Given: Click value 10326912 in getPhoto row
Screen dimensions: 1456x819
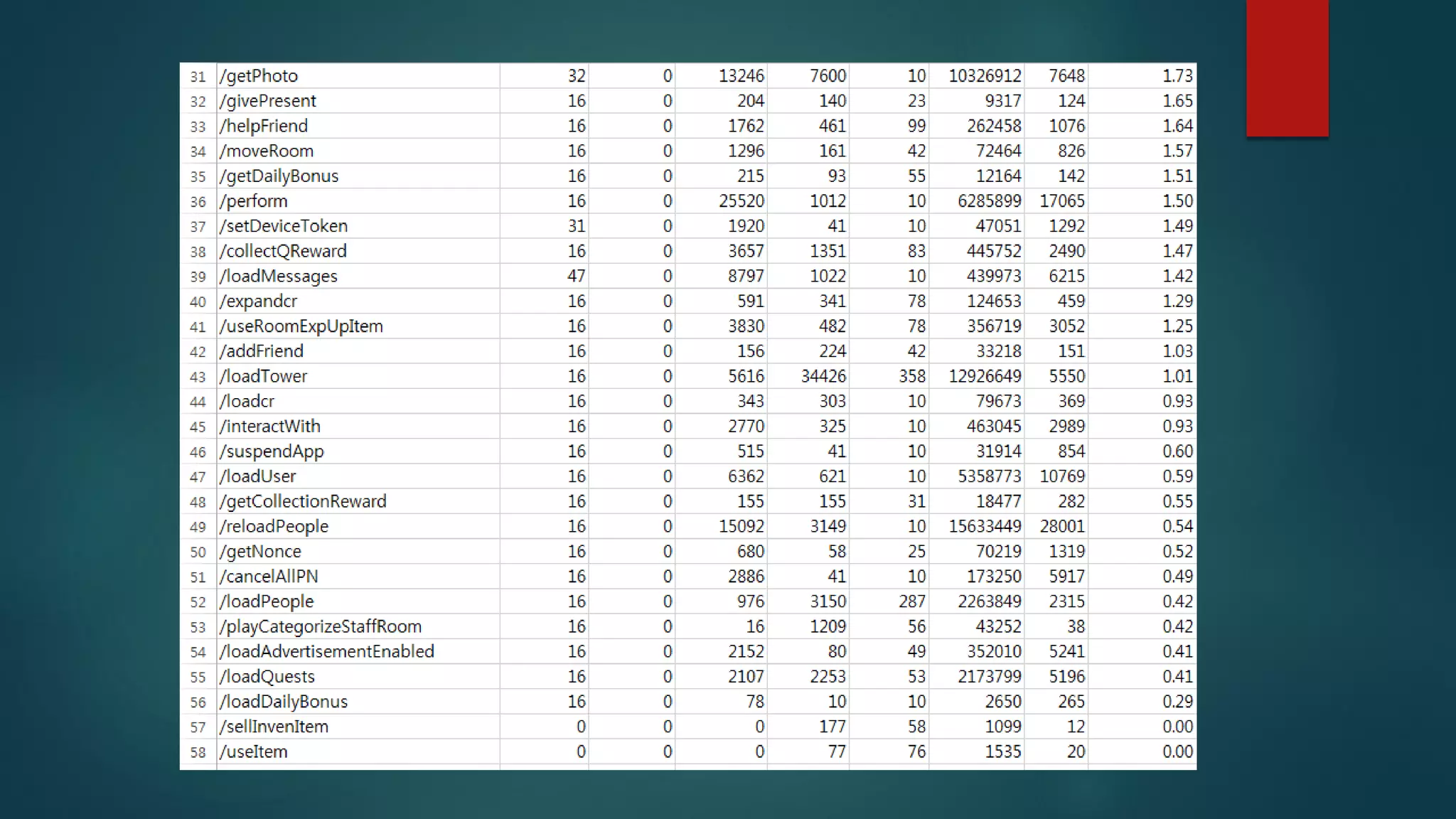Looking at the screenshot, I should pos(984,76).
